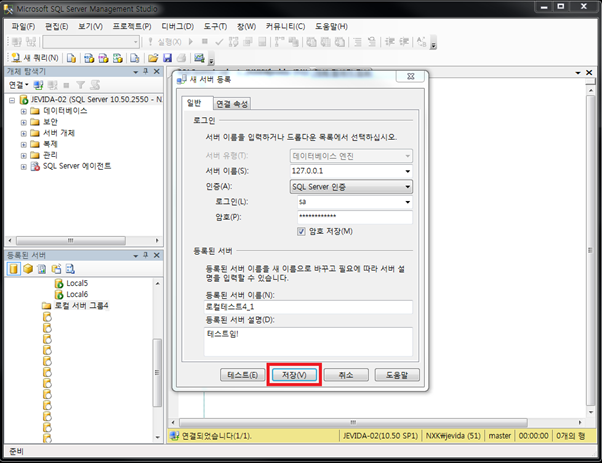Open the available databases combo box in toolbar

coord(91,41)
